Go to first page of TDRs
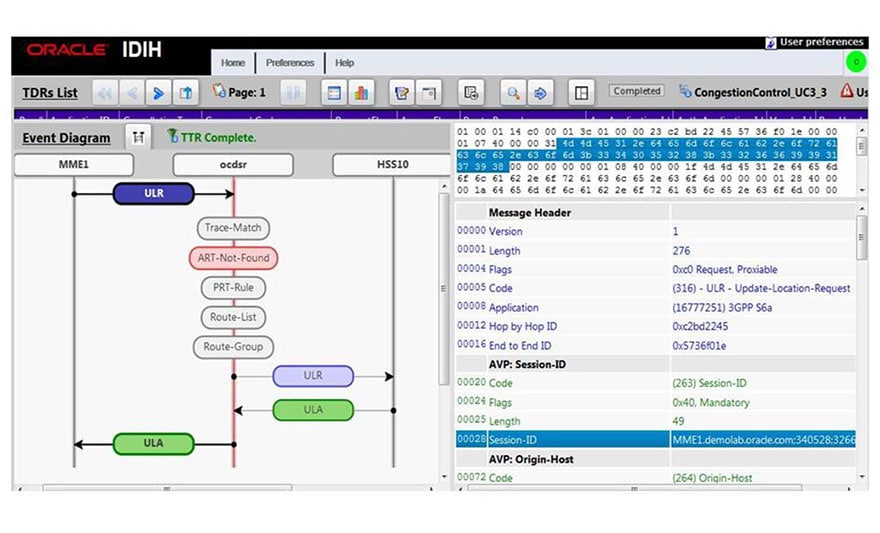Screen dimensions: 880x533 coord(105,93)
